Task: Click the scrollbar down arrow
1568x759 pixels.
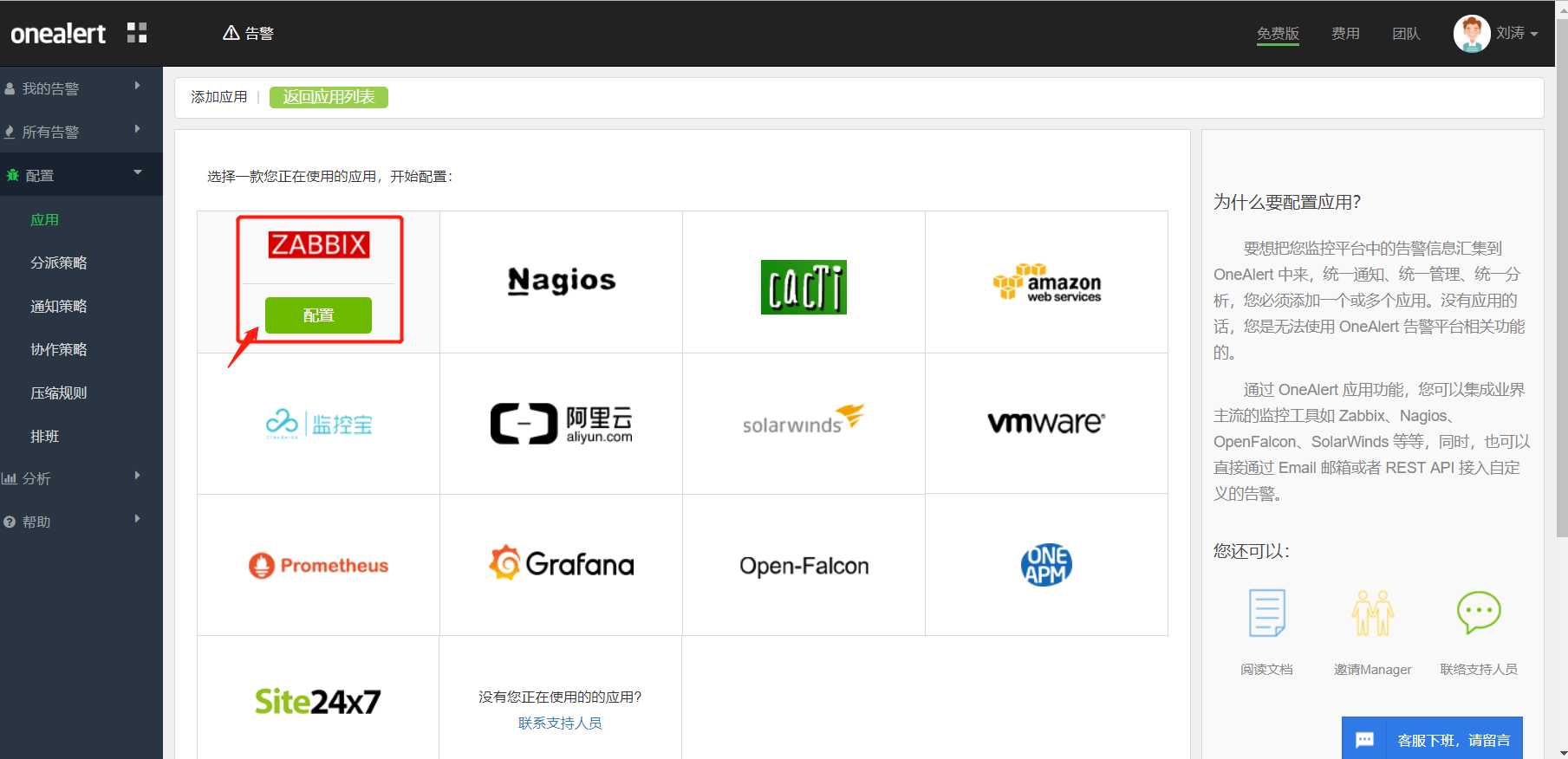Action: 1562,753
